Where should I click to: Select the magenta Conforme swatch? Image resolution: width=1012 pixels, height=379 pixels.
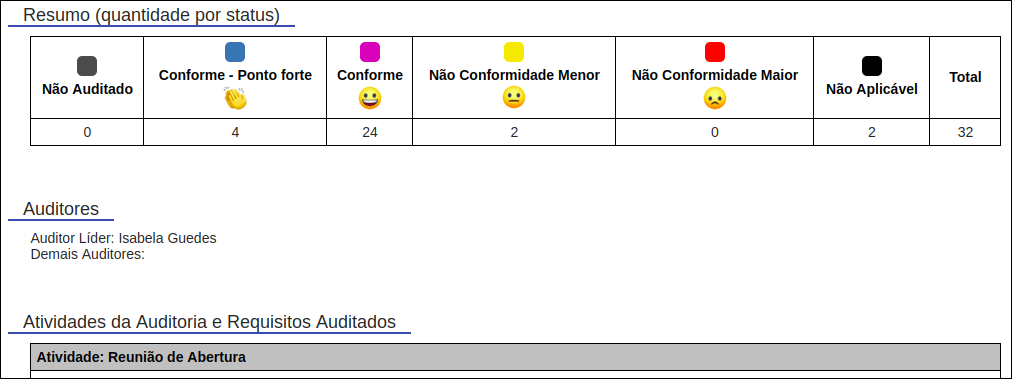[370, 52]
